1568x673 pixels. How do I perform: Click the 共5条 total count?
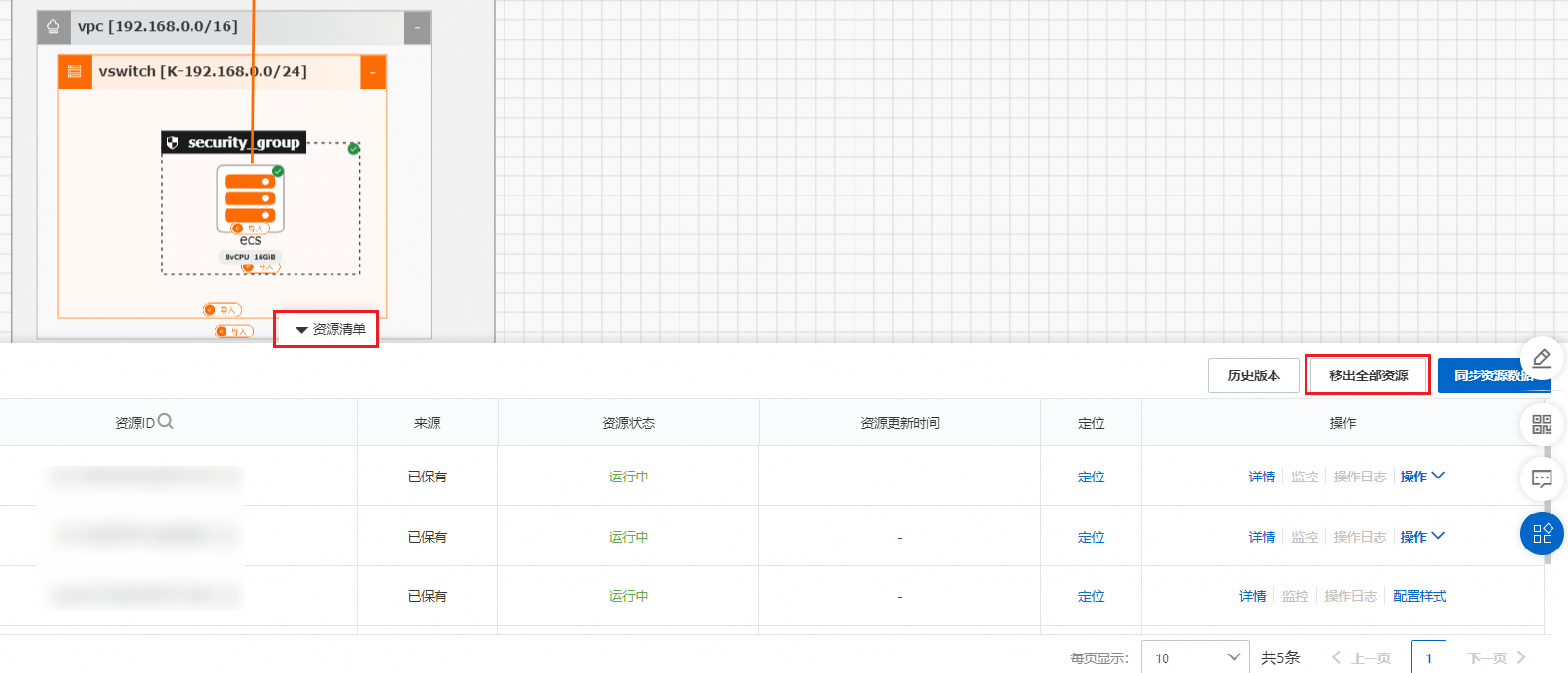coord(1280,657)
